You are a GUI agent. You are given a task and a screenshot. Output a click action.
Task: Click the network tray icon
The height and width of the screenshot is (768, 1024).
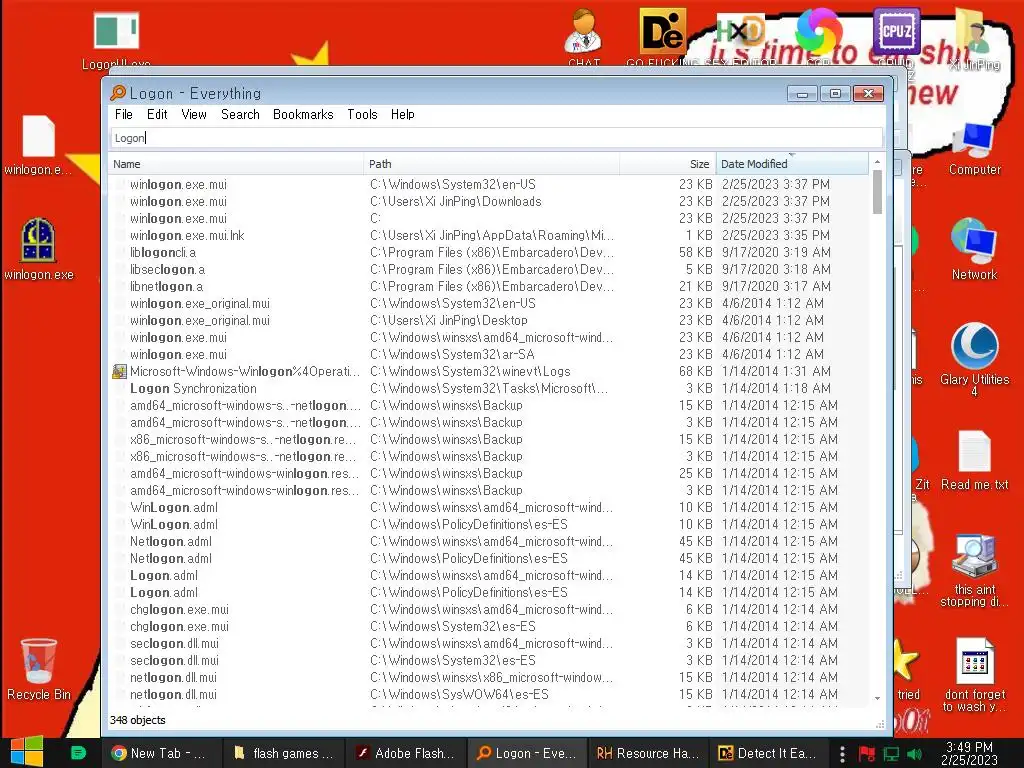point(891,754)
